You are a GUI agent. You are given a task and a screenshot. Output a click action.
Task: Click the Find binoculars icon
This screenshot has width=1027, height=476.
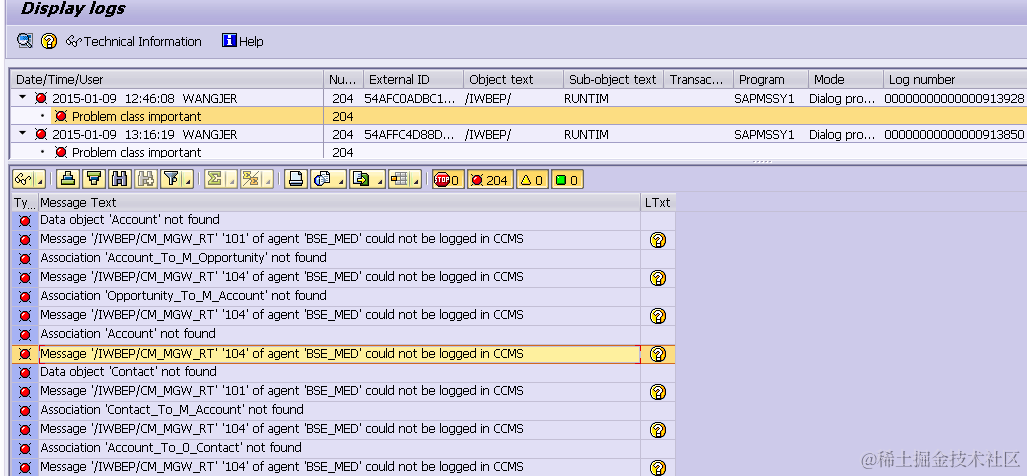119,179
